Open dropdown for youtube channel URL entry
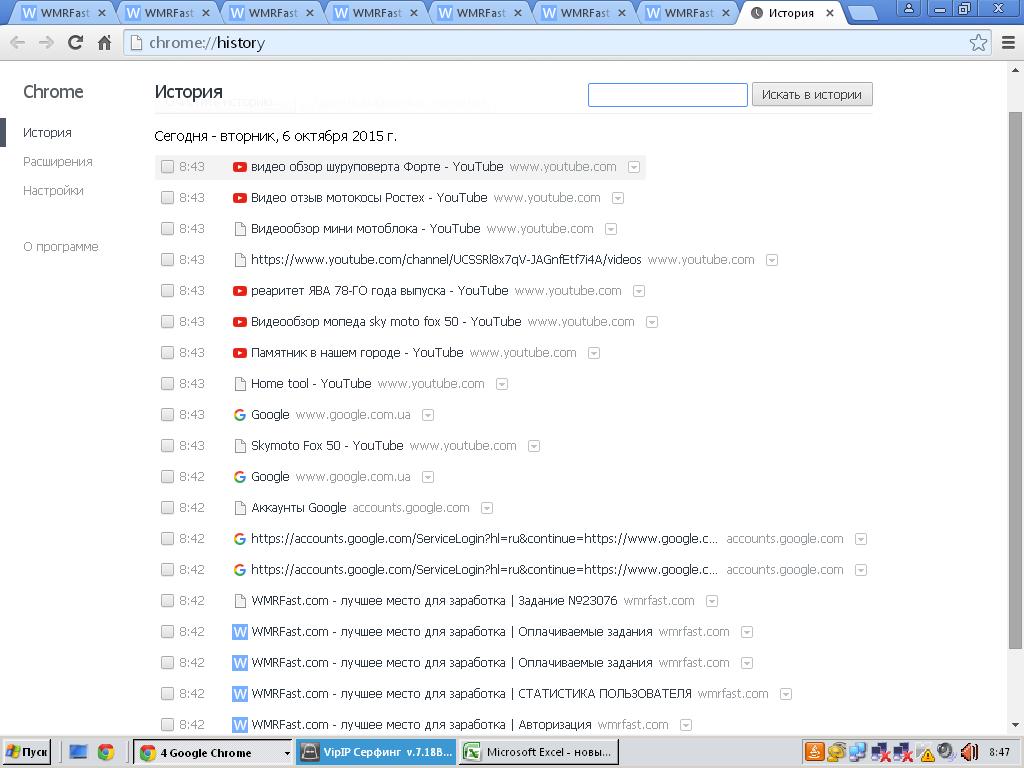This screenshot has height=768, width=1024. pos(772,260)
